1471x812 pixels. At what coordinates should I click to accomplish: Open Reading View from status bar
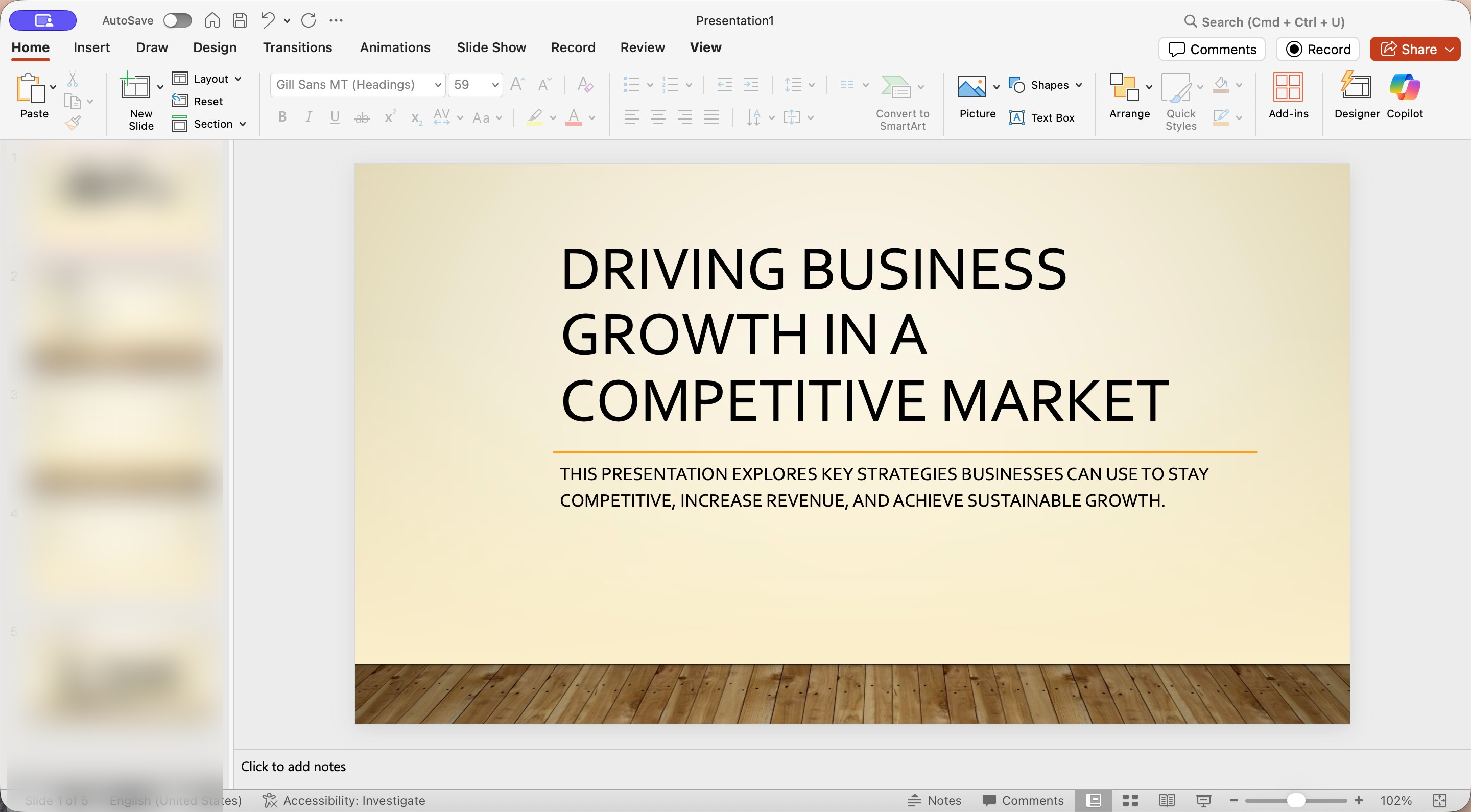pos(1167,800)
